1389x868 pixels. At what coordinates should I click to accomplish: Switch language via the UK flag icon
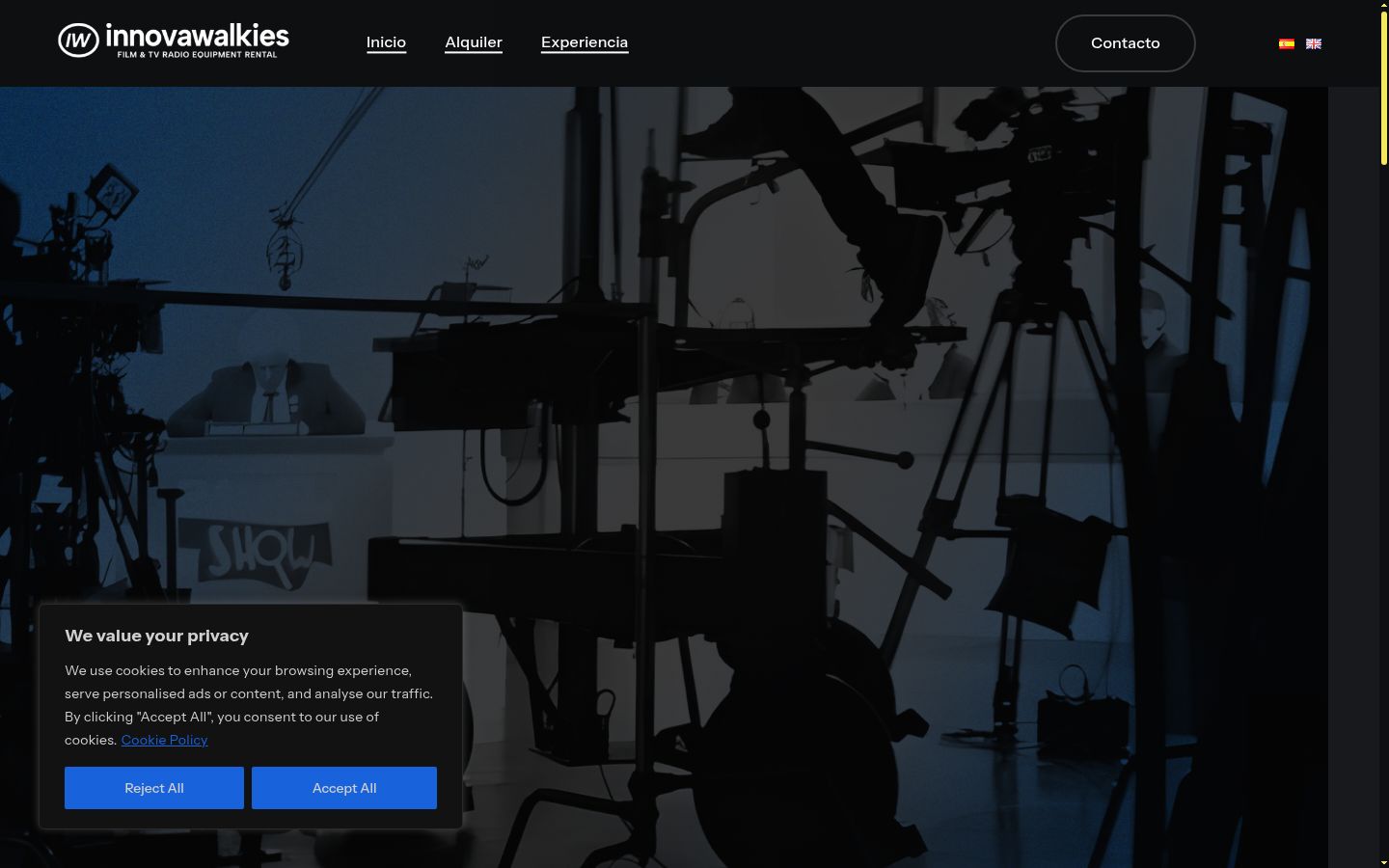click(x=1314, y=43)
